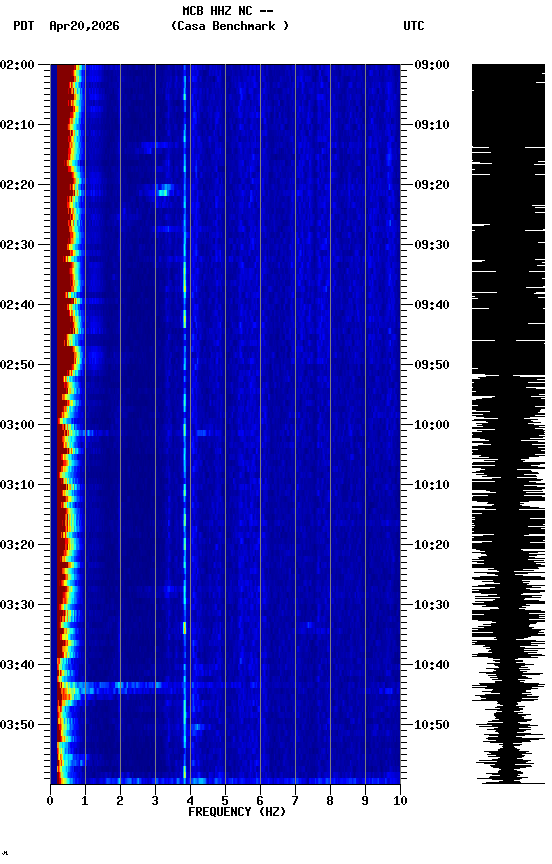This screenshot has height=864, width=552.
Task: Click the UTC time label 10:00
Action: (x=432, y=425)
